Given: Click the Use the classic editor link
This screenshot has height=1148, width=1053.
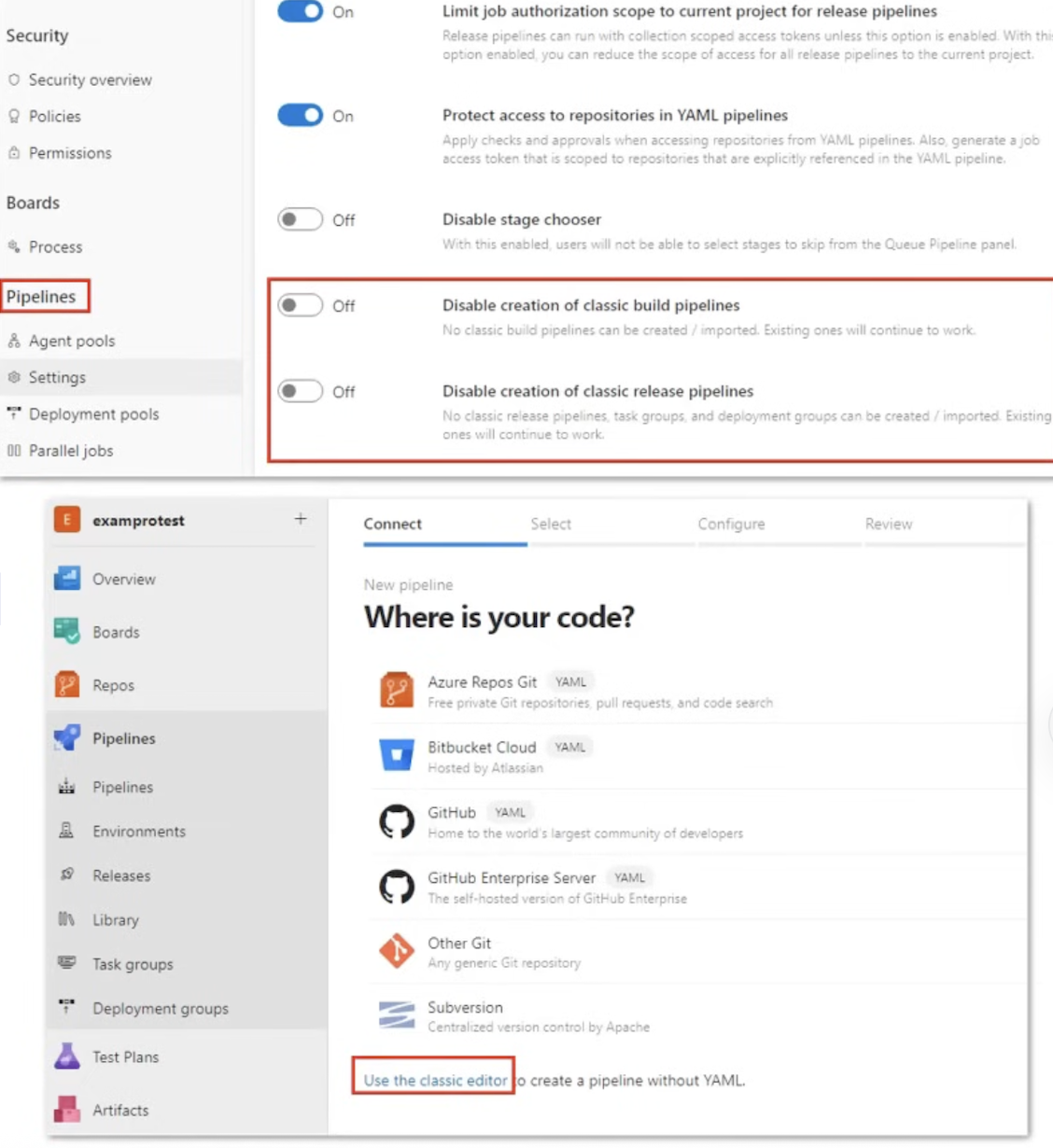Looking at the screenshot, I should 435,1080.
